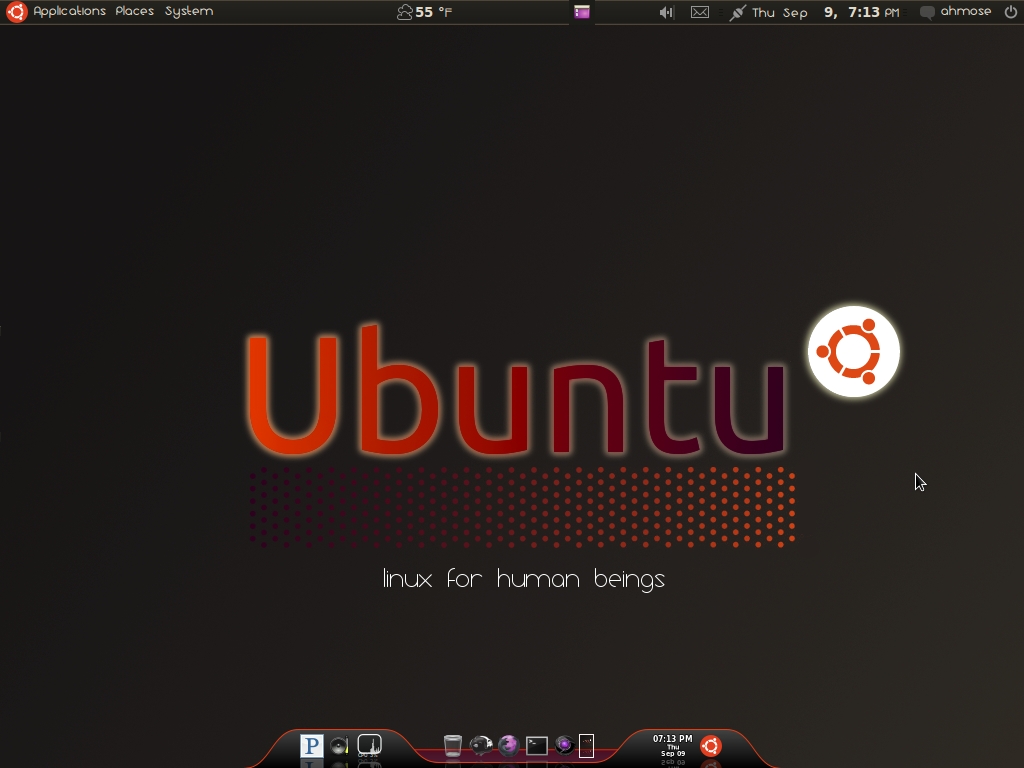Click the Ubuntu logo button in dock
The image size is (1024, 768).
pos(711,746)
